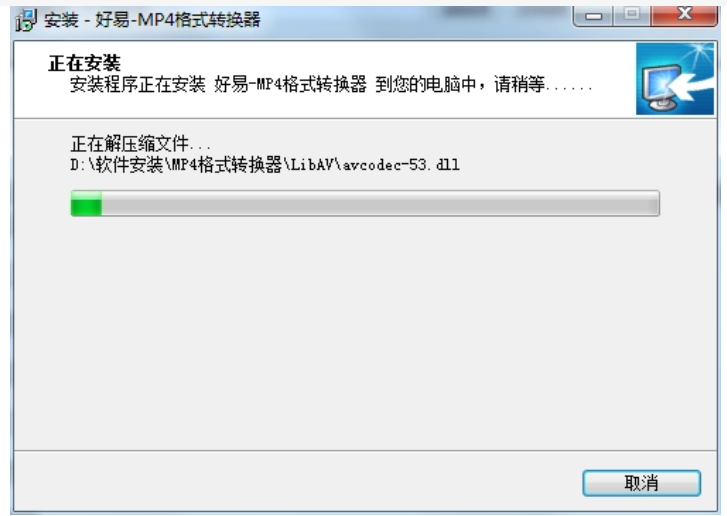Click the 正在安装 heading
727x516 pixels.
tap(84, 63)
